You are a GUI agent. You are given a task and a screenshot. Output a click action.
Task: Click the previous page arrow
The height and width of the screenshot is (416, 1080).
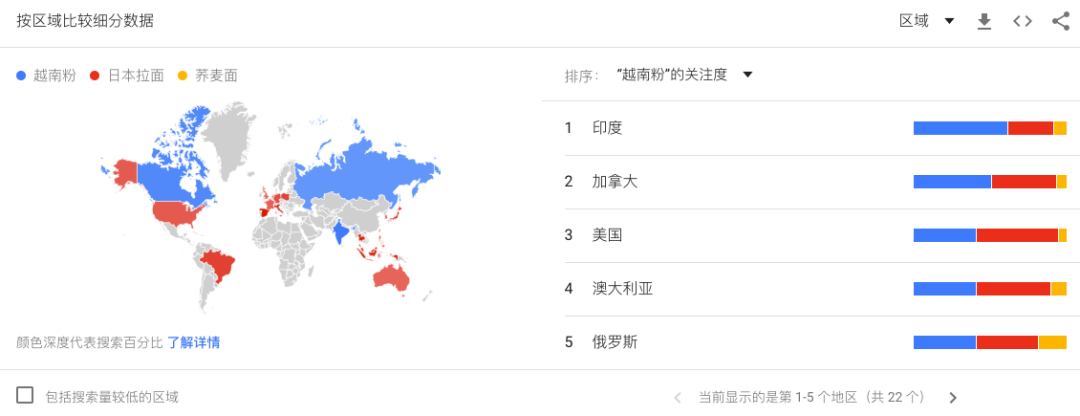pos(677,397)
